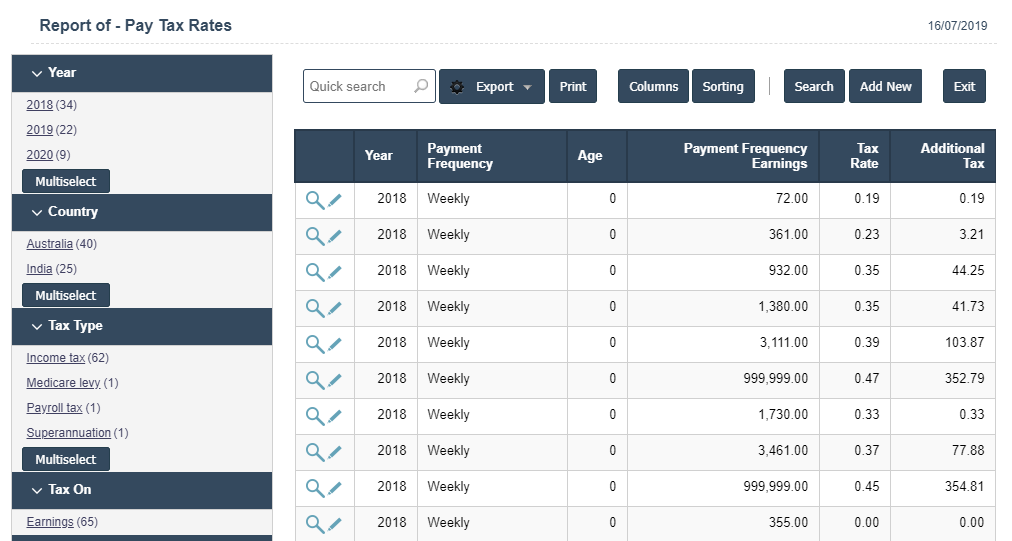Open the Export dropdown menu
The height and width of the screenshot is (541, 1012).
[x=492, y=86]
